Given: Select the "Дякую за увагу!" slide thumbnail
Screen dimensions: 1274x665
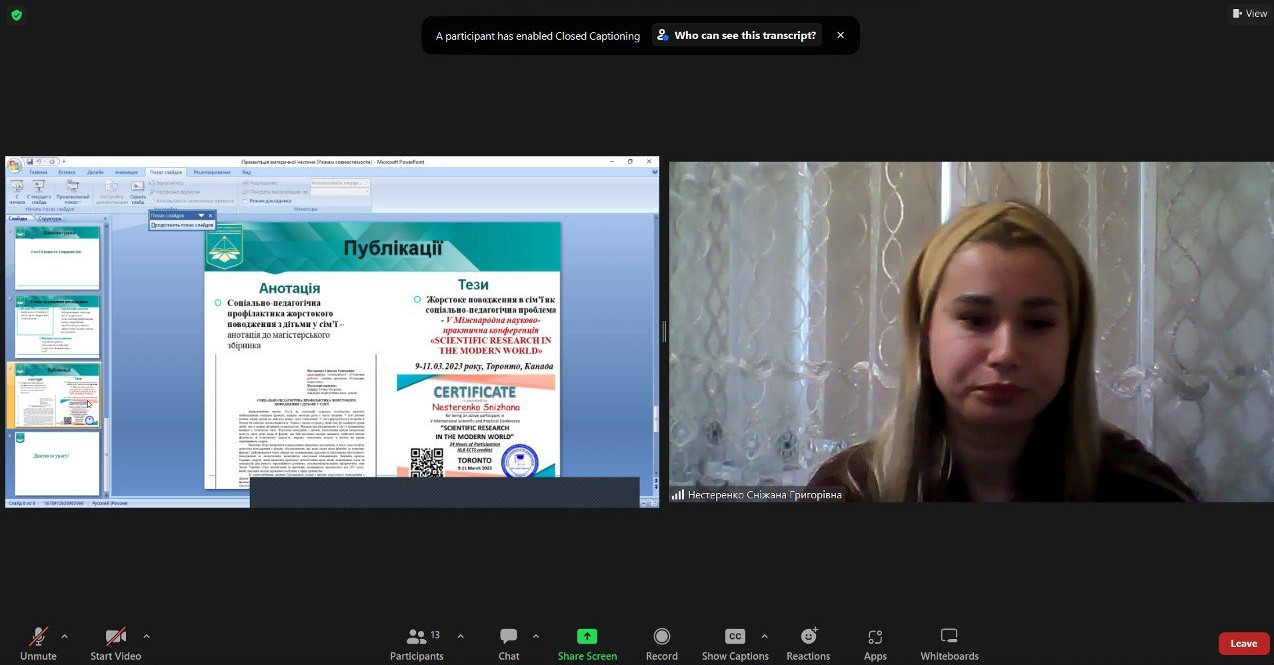Looking at the screenshot, I should click(57, 463).
